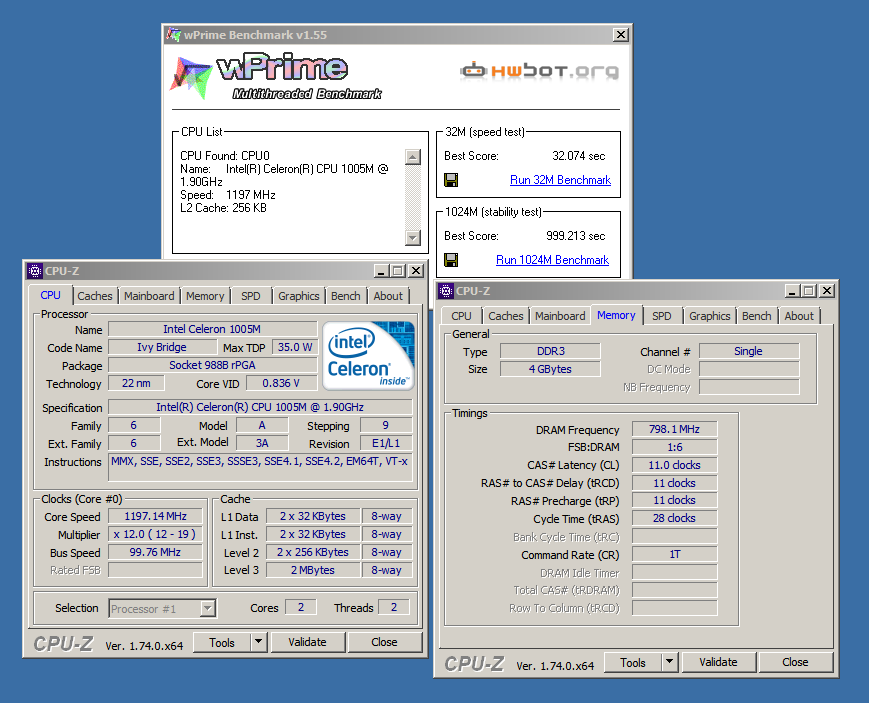
Task: Select Memory tab in right CPU-Z
Action: click(616, 315)
